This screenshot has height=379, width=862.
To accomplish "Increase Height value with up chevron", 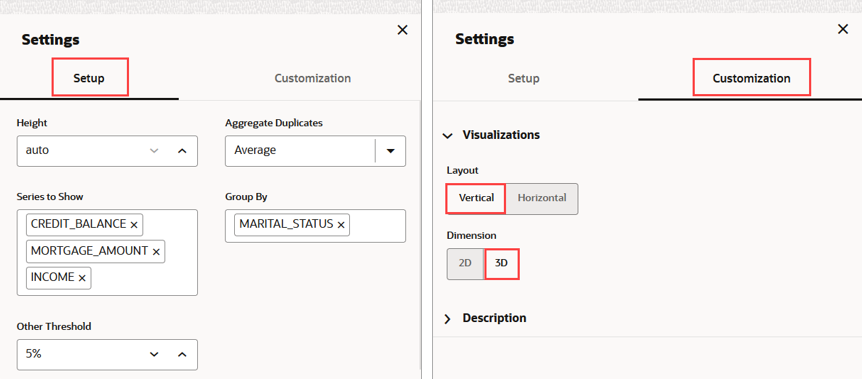I will (183, 150).
